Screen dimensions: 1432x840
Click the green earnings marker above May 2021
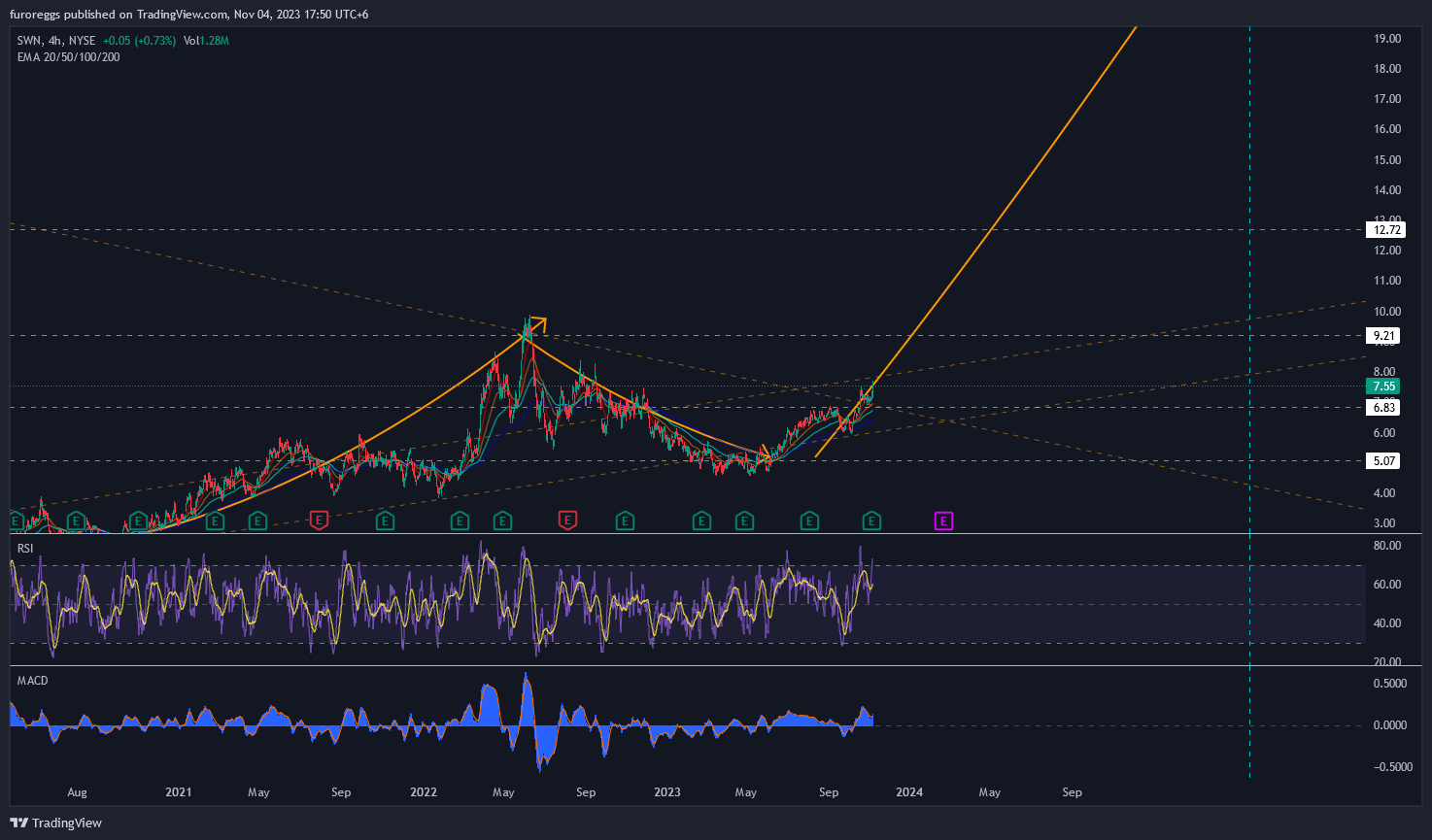click(x=257, y=521)
